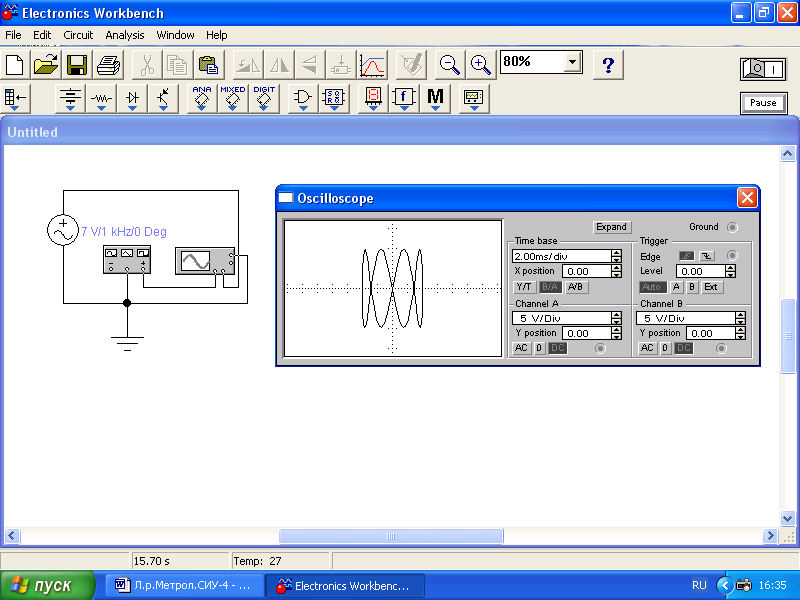Open the ANA analog ICs bin

click(x=202, y=97)
